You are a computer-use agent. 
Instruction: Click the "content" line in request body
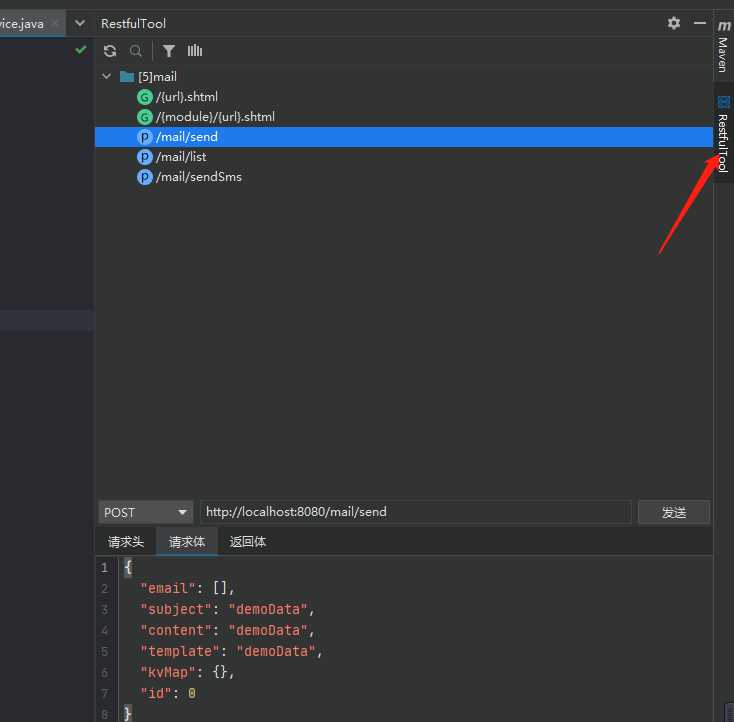click(x=228, y=630)
